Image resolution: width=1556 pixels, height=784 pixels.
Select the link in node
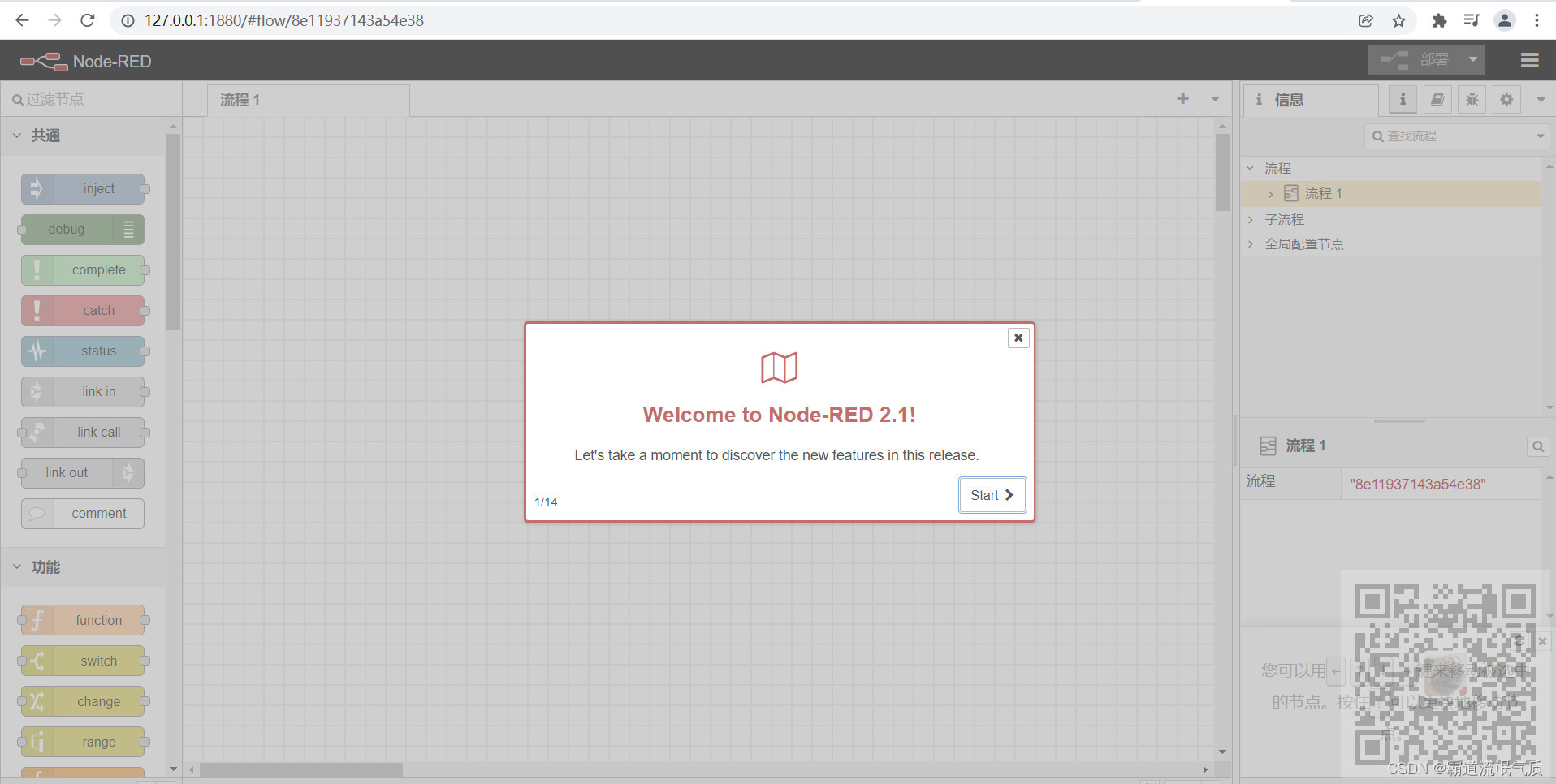(x=83, y=392)
